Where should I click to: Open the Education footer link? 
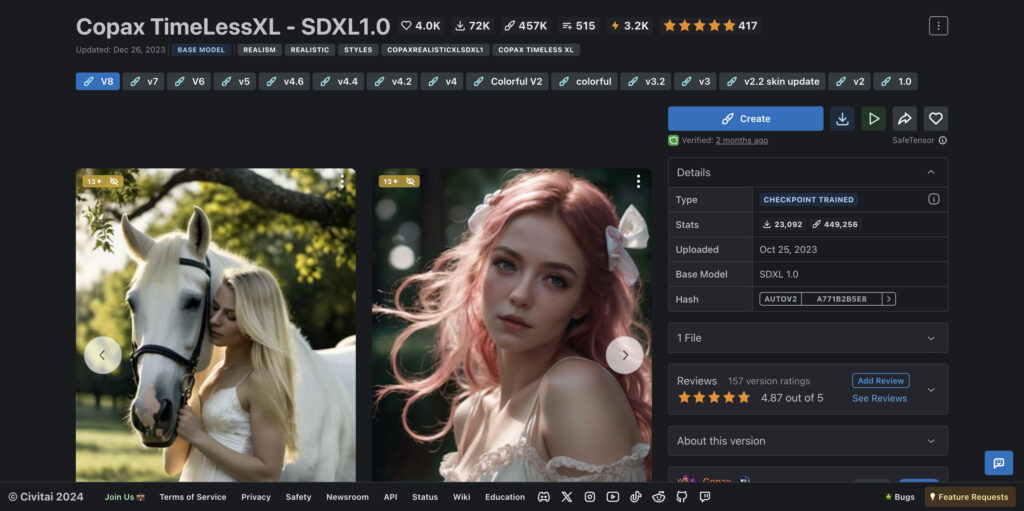point(505,497)
